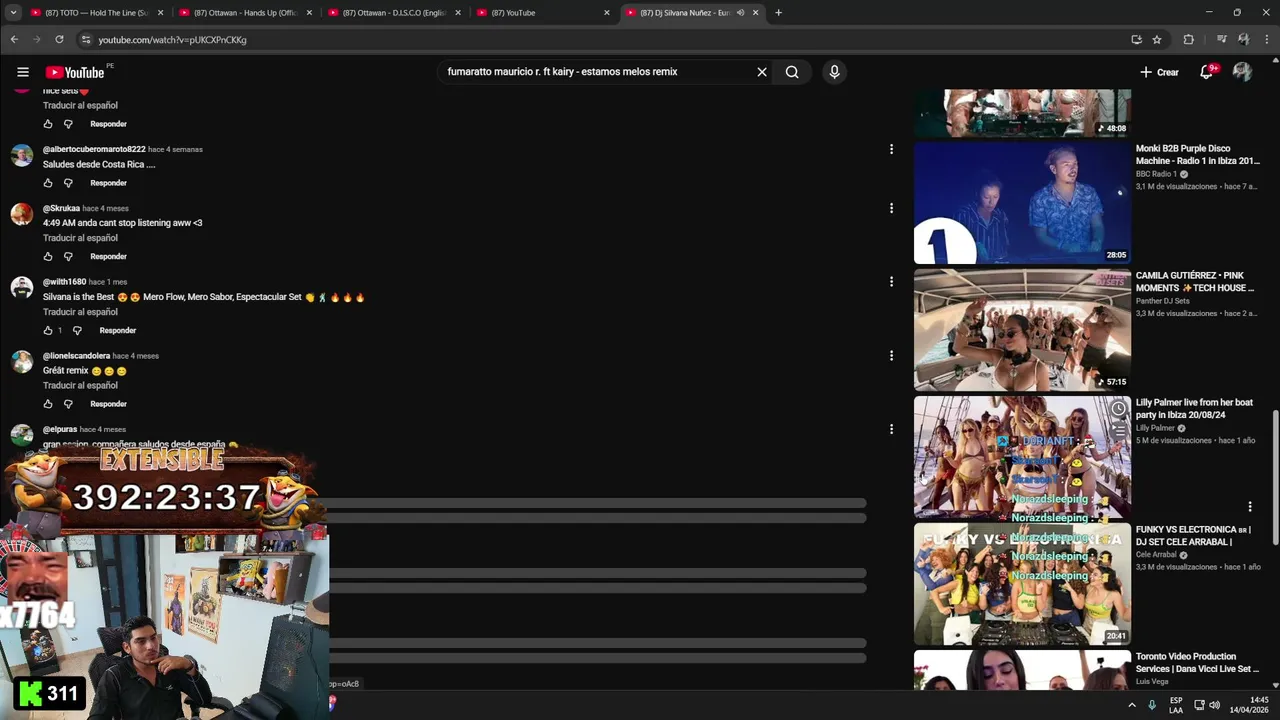Translate the @Skrukaa comment to Spanish
This screenshot has width=1280, height=720.
tap(80, 238)
